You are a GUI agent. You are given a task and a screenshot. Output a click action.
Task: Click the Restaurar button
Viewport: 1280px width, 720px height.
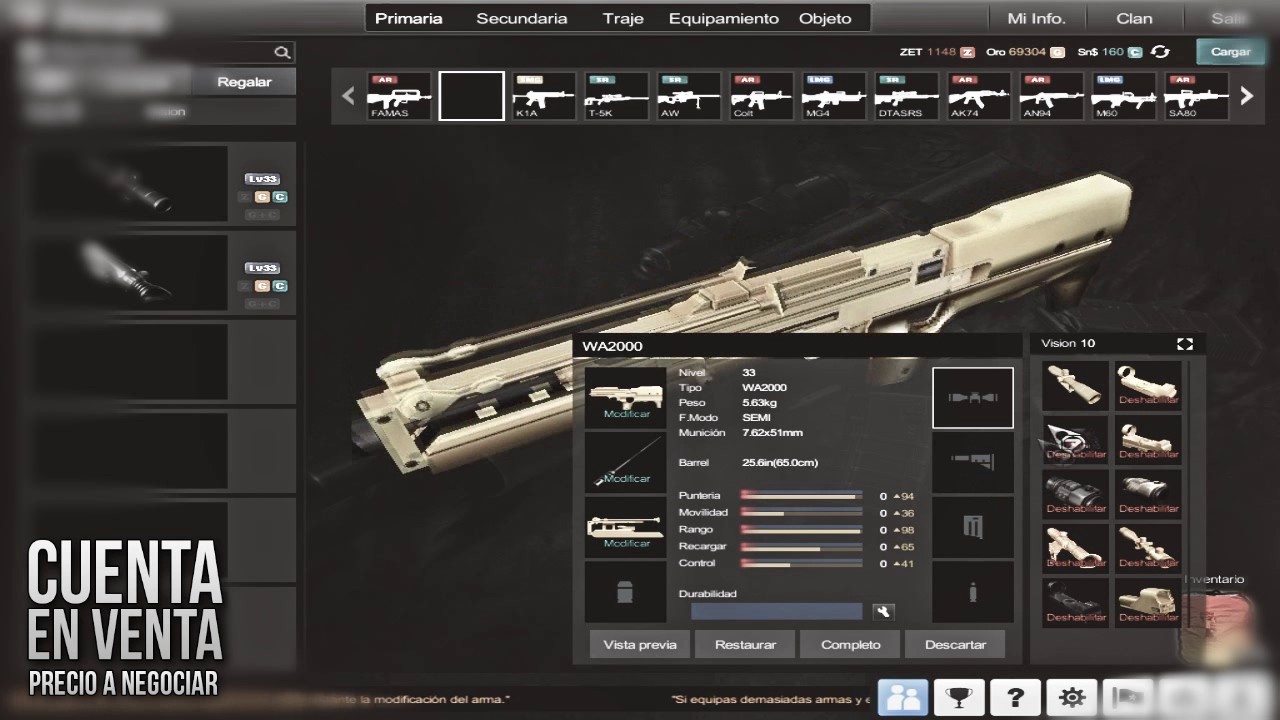pyautogui.click(x=745, y=645)
